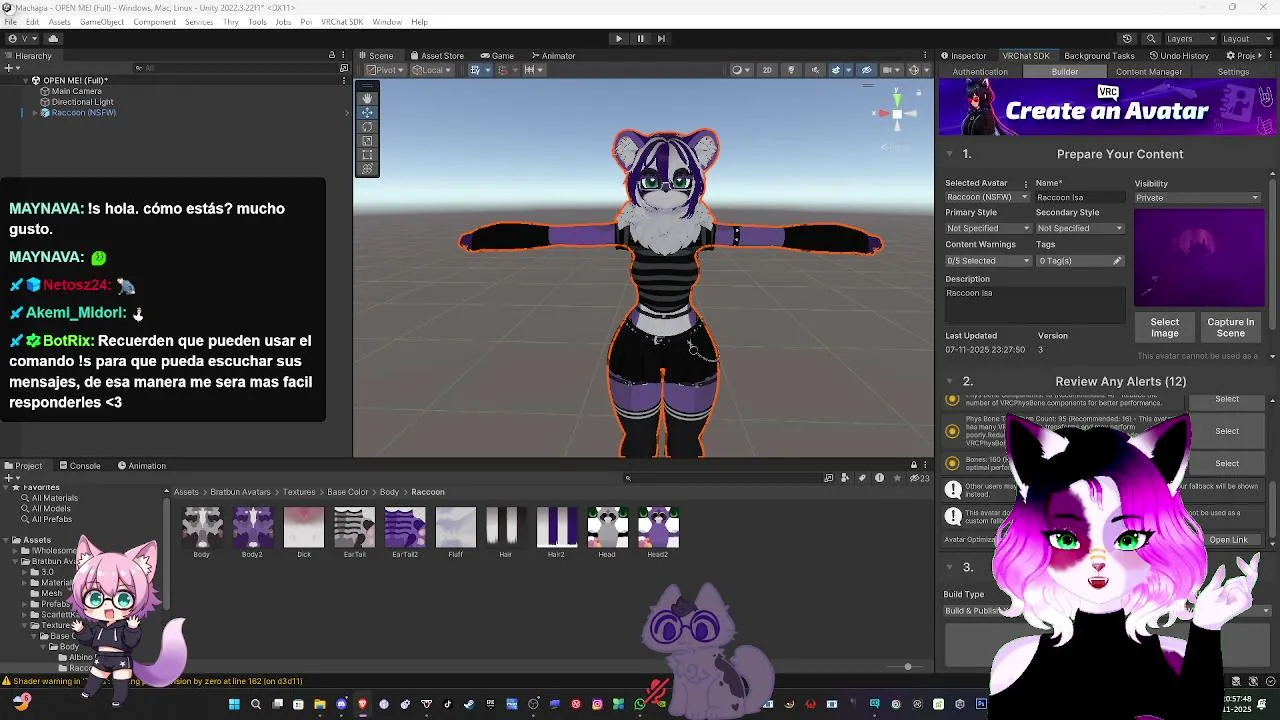Open the draw mode shading dropdown
Image resolution: width=1280 pixels, height=720 pixels.
(x=740, y=70)
